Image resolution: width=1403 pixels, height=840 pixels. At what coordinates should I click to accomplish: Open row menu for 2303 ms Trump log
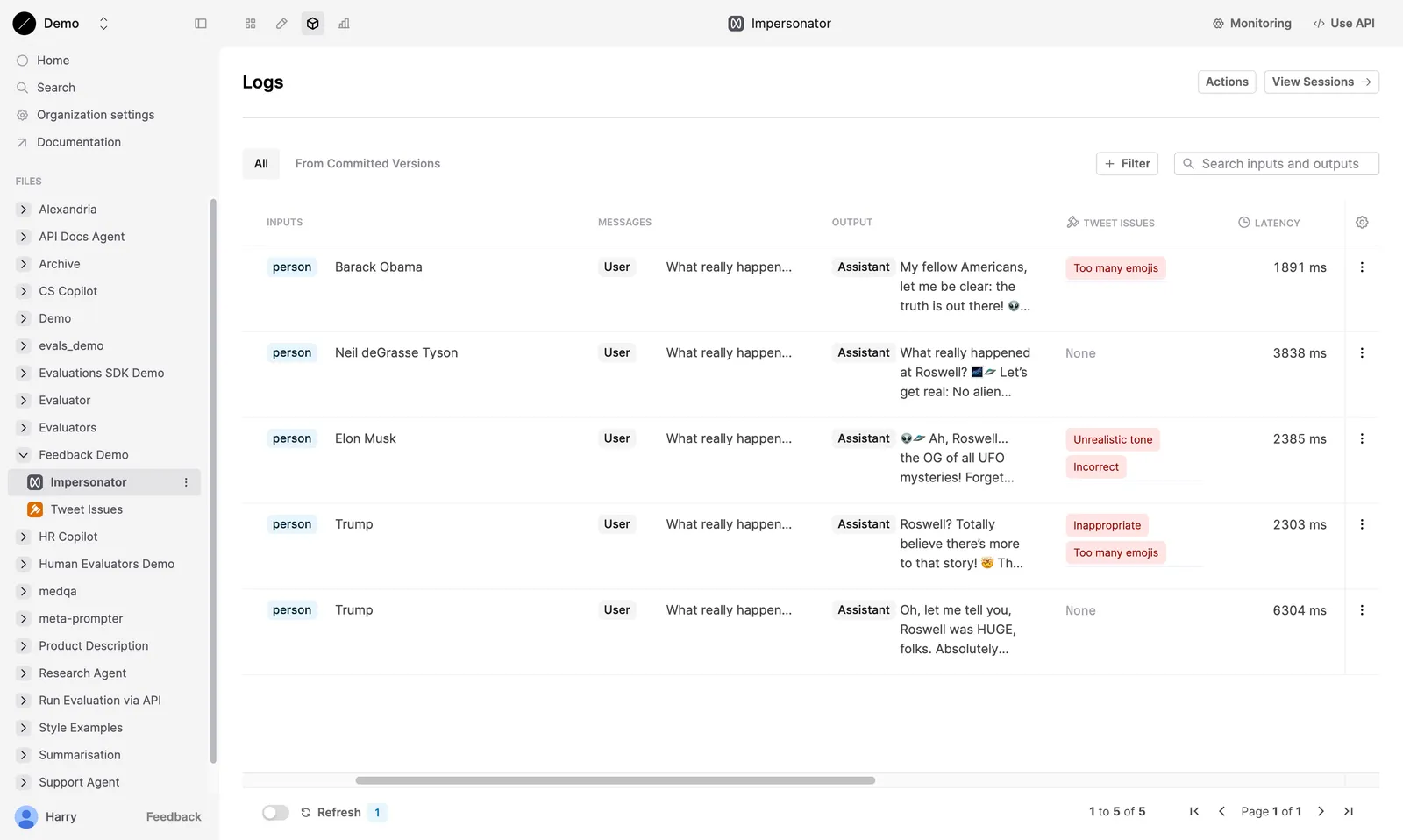pos(1362,524)
